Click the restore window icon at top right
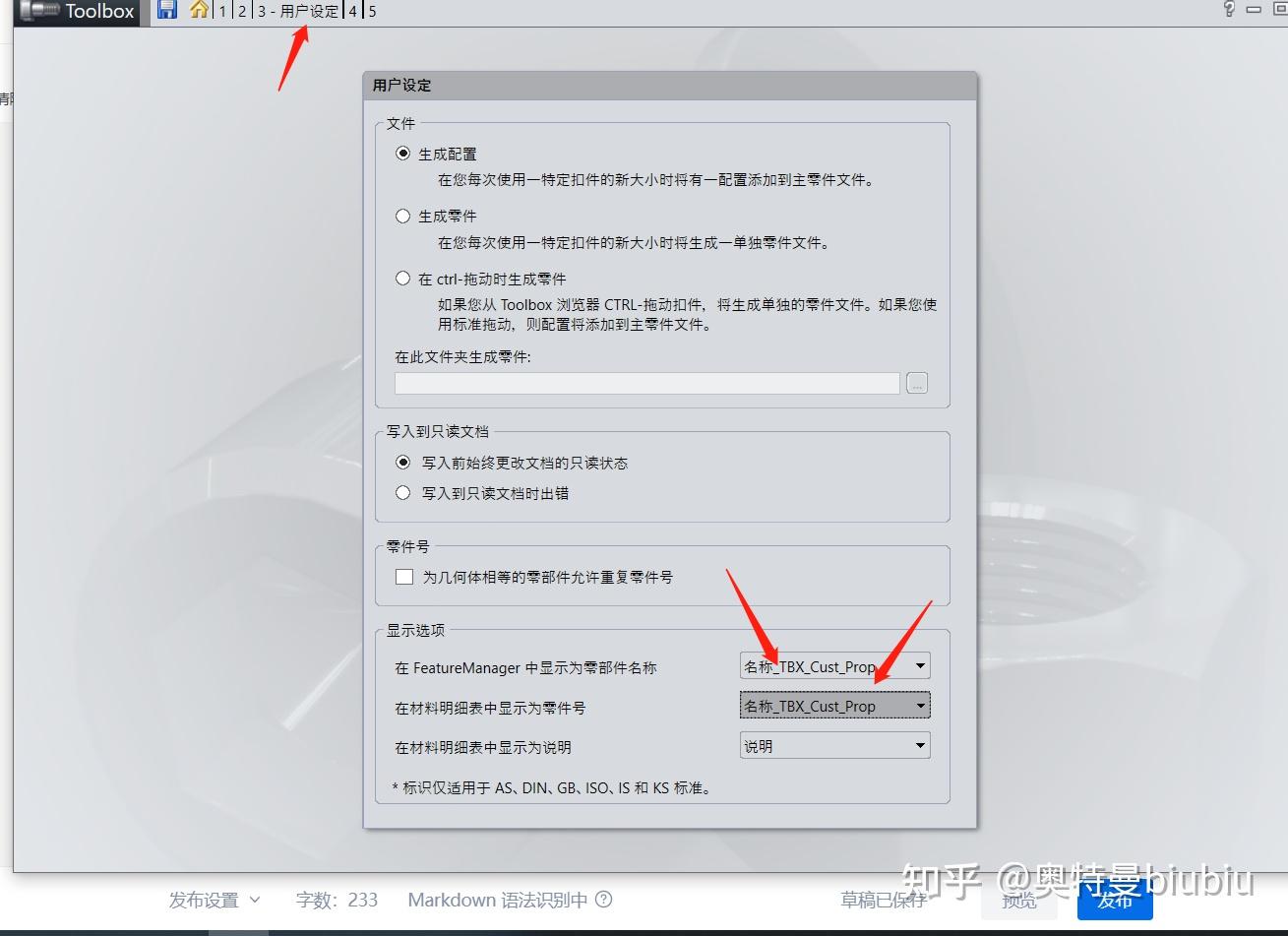 (1279, 8)
